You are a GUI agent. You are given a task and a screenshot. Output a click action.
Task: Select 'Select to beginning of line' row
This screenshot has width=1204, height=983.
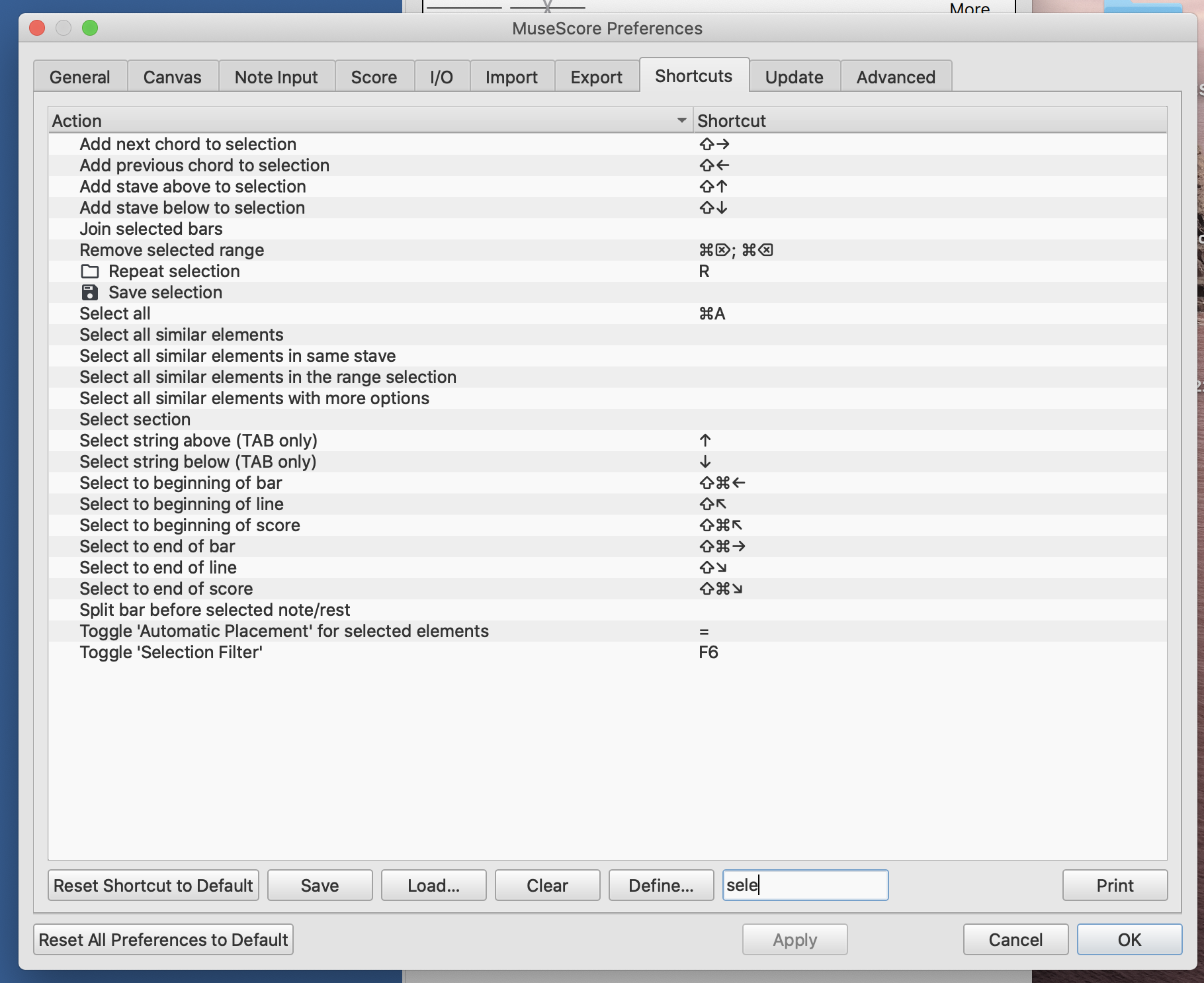[x=607, y=504]
